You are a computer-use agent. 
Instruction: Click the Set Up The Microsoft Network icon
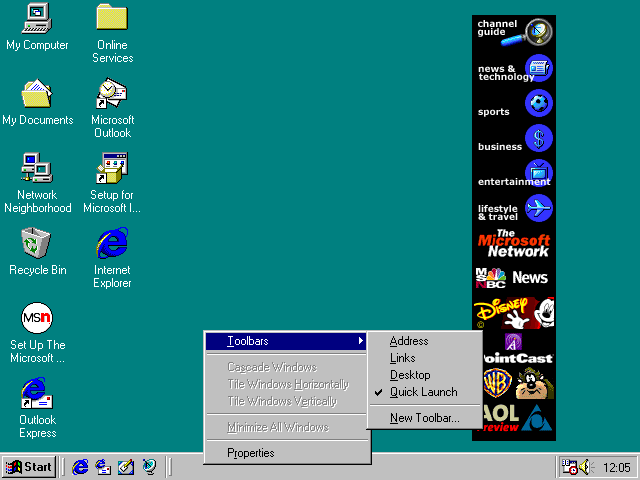37,318
